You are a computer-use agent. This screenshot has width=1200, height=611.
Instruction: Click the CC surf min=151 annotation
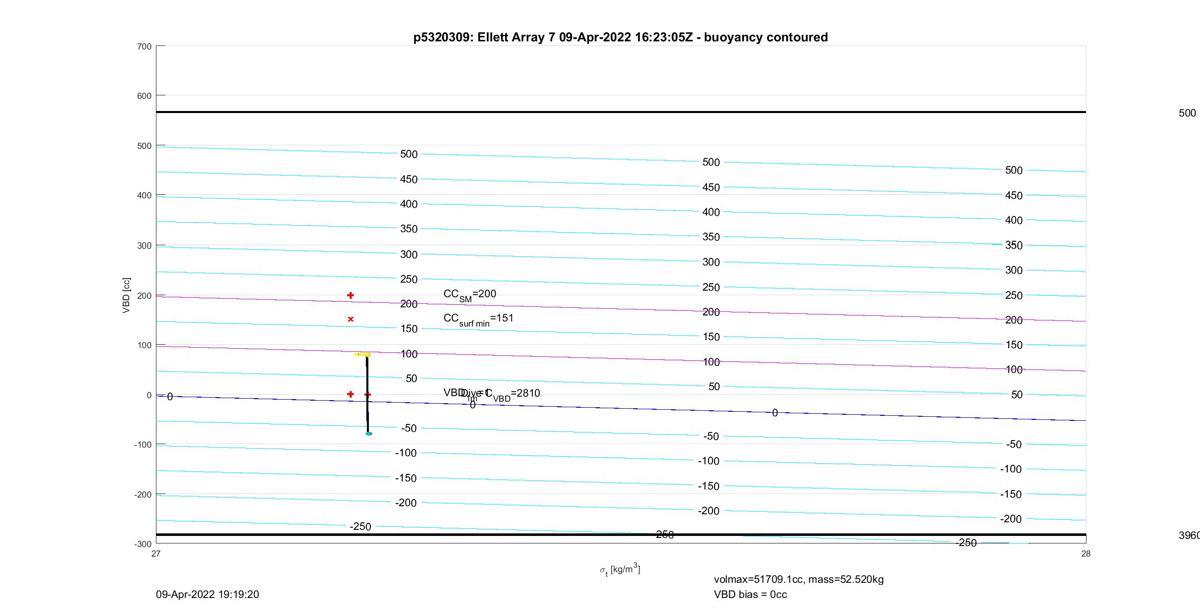coord(479,319)
